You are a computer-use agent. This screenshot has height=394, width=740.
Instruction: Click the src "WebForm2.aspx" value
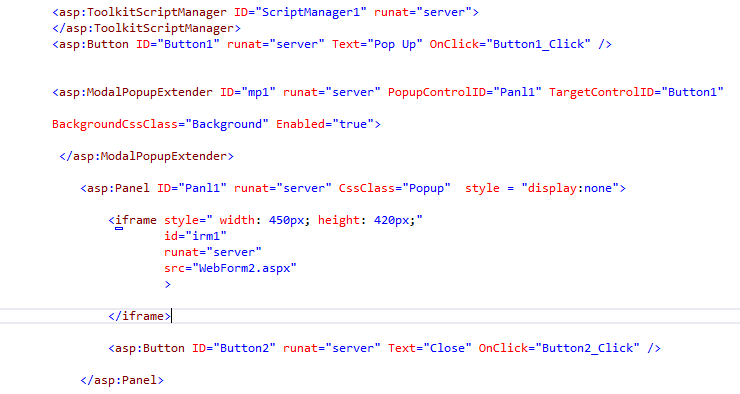(244, 268)
